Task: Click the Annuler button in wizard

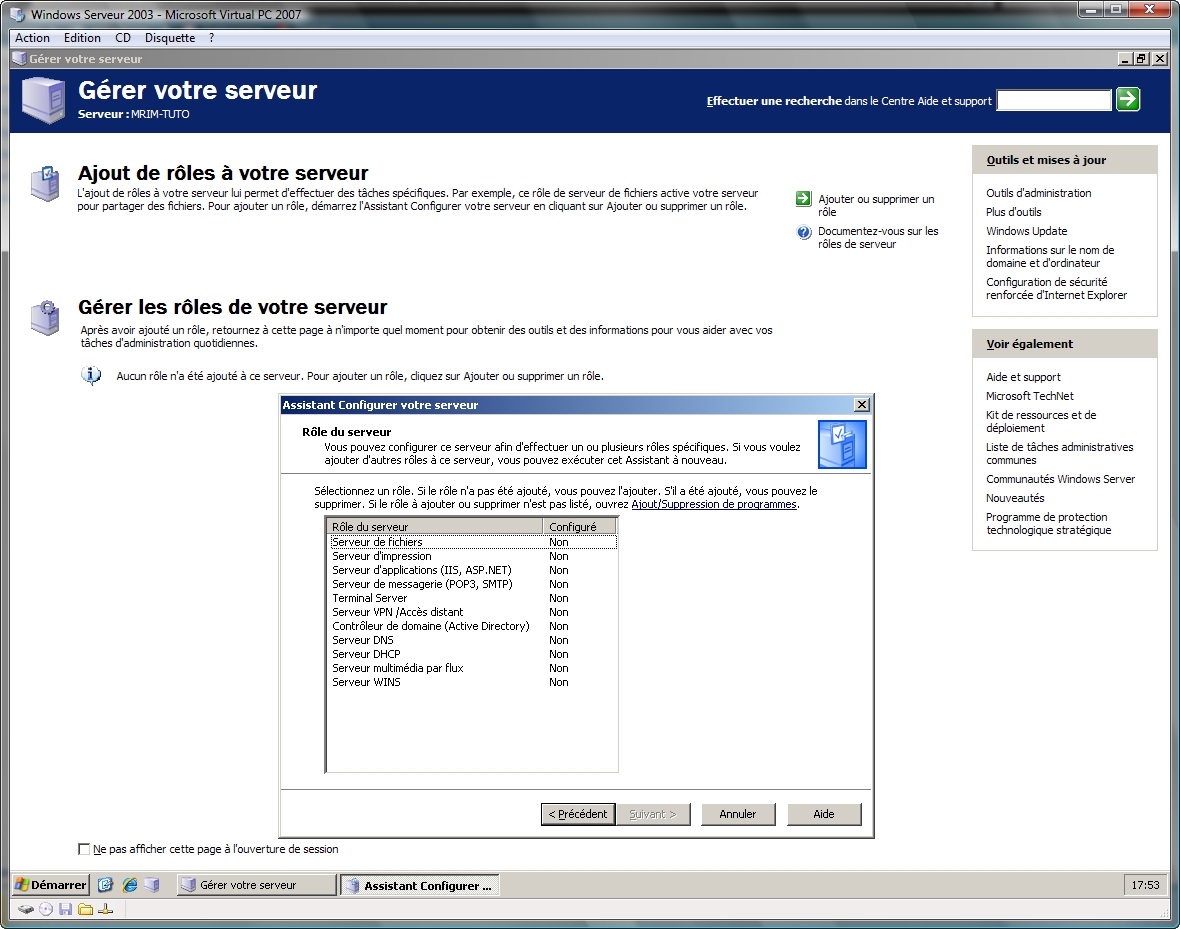Action: click(738, 814)
